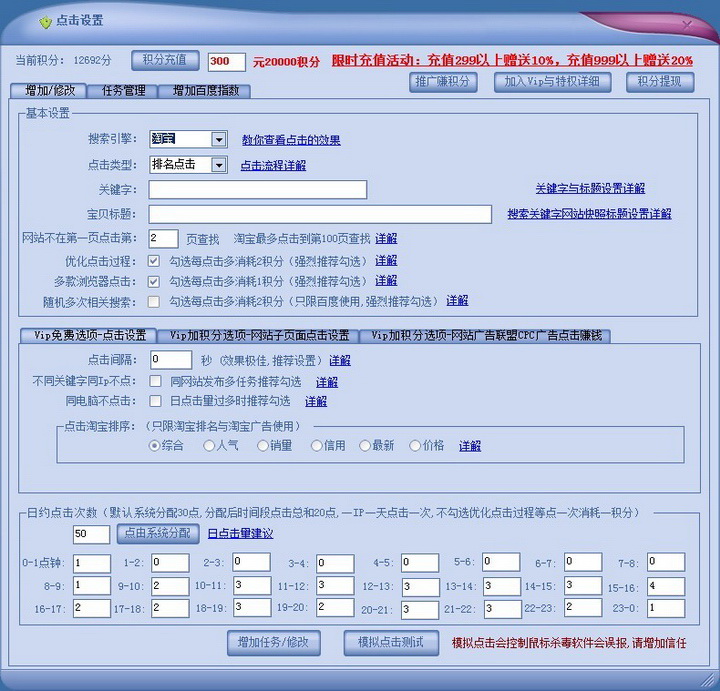The width and height of the screenshot is (720, 691).
Task: Click the 16-17 hourly click field
Action: 92,608
